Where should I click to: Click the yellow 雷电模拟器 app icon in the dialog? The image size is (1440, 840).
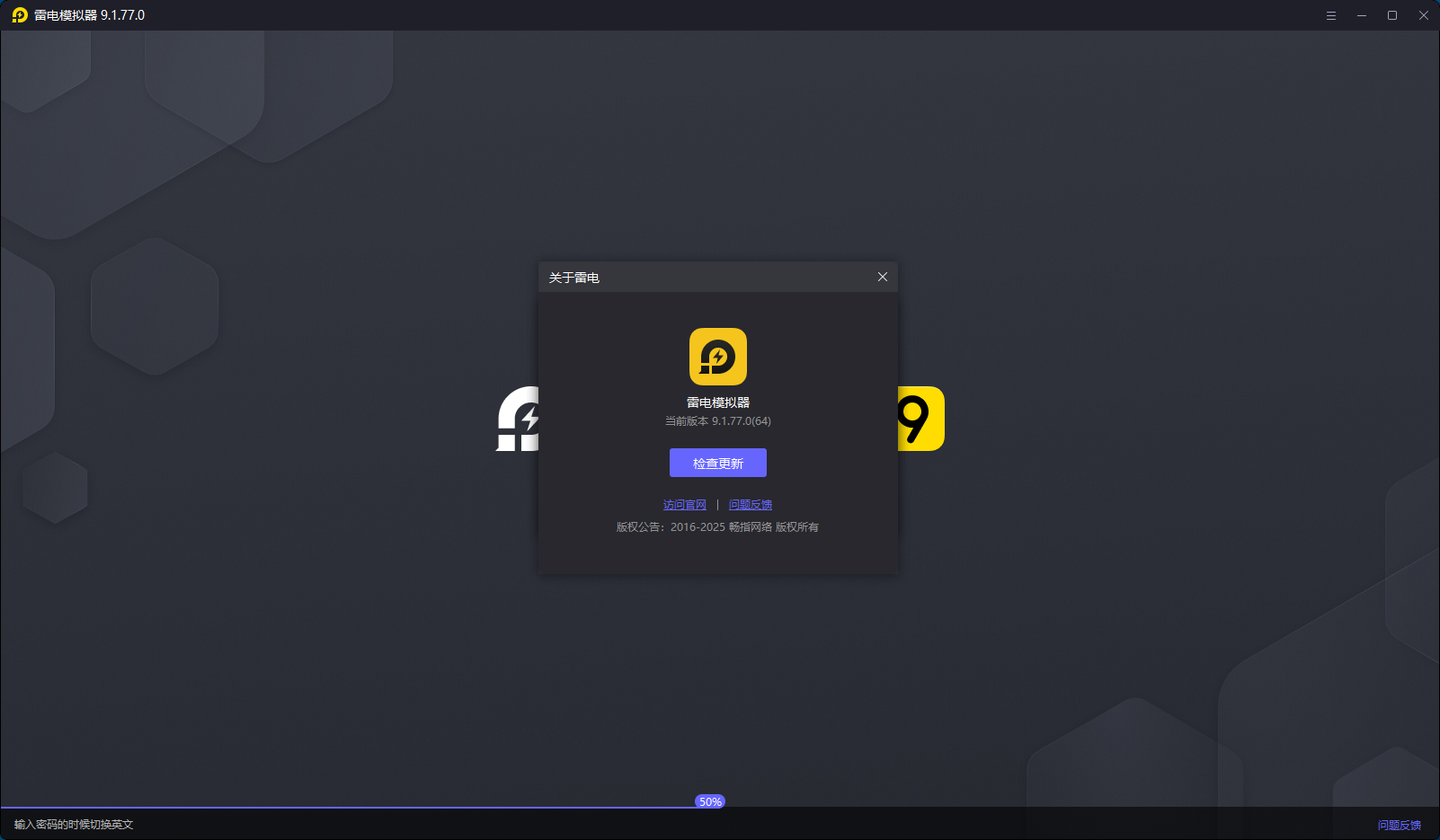717,357
